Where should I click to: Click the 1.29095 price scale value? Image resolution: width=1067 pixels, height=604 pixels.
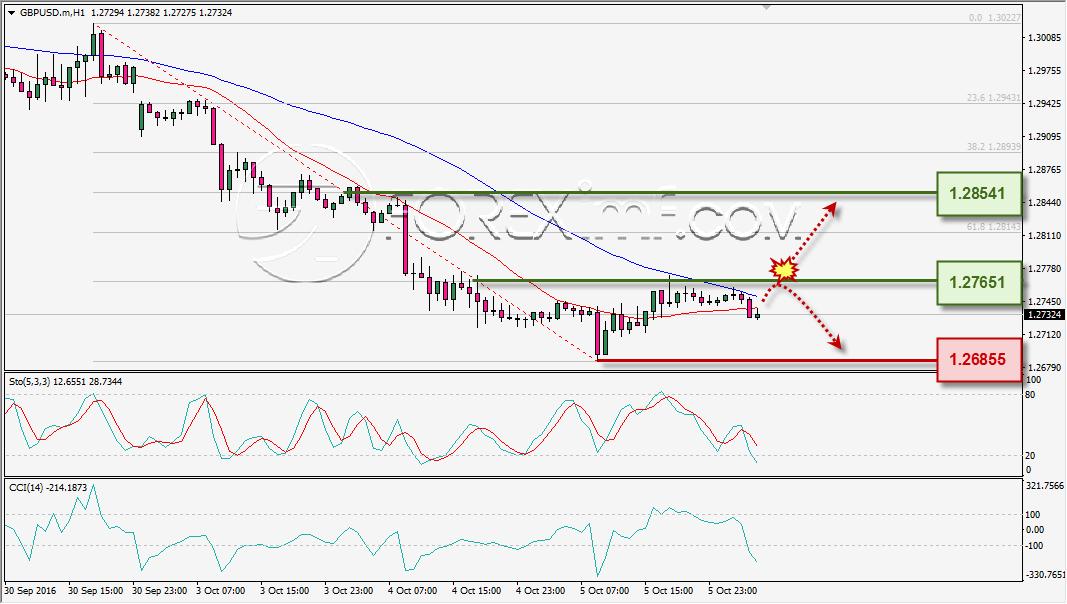point(1045,137)
